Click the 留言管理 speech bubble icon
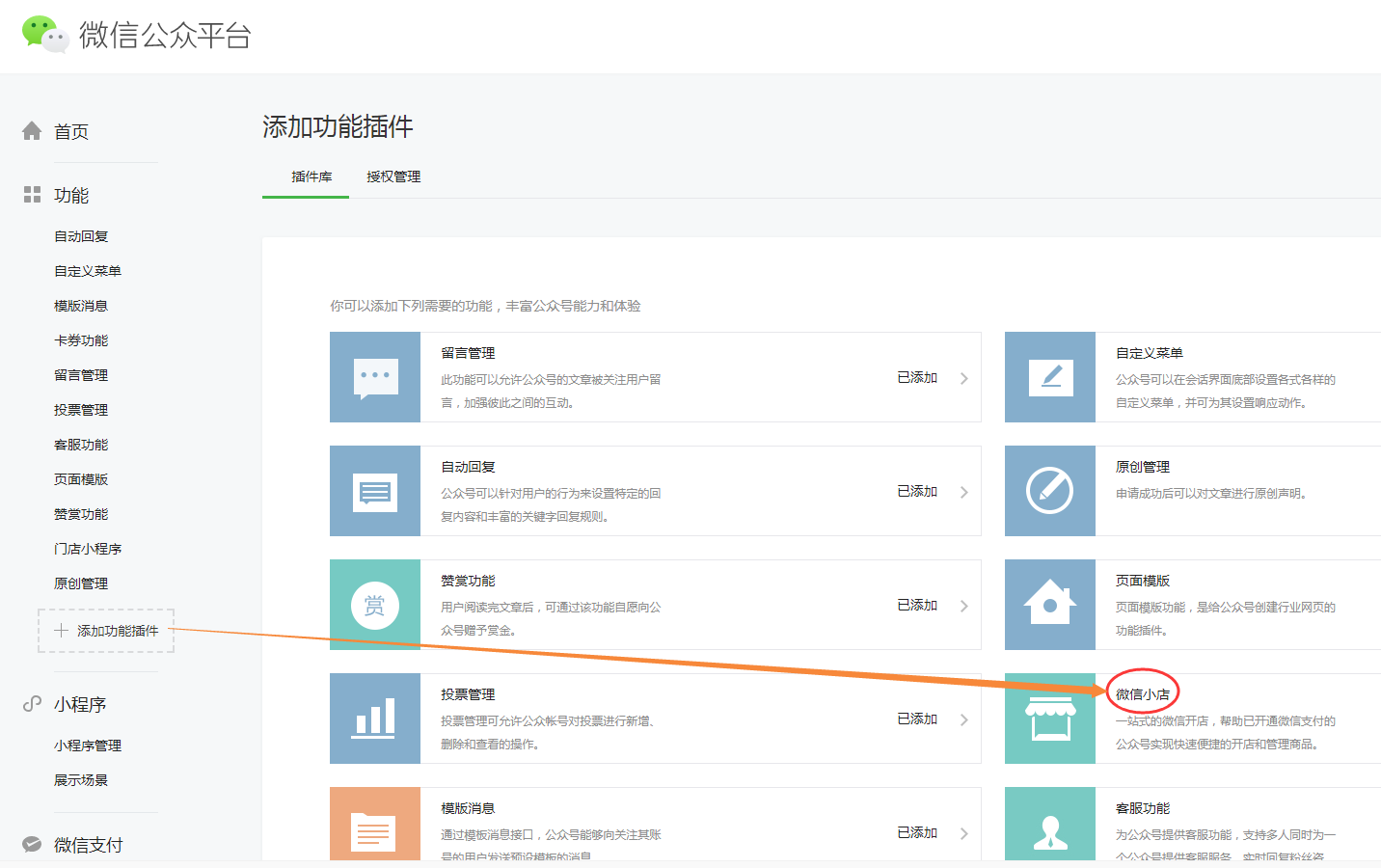This screenshot has height=868, width=1381. (x=375, y=377)
